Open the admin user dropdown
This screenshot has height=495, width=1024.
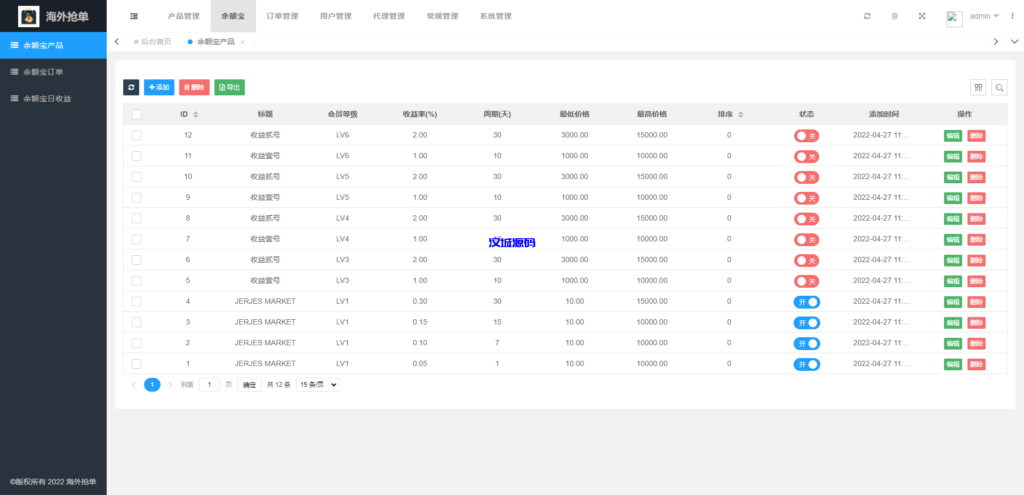(983, 16)
